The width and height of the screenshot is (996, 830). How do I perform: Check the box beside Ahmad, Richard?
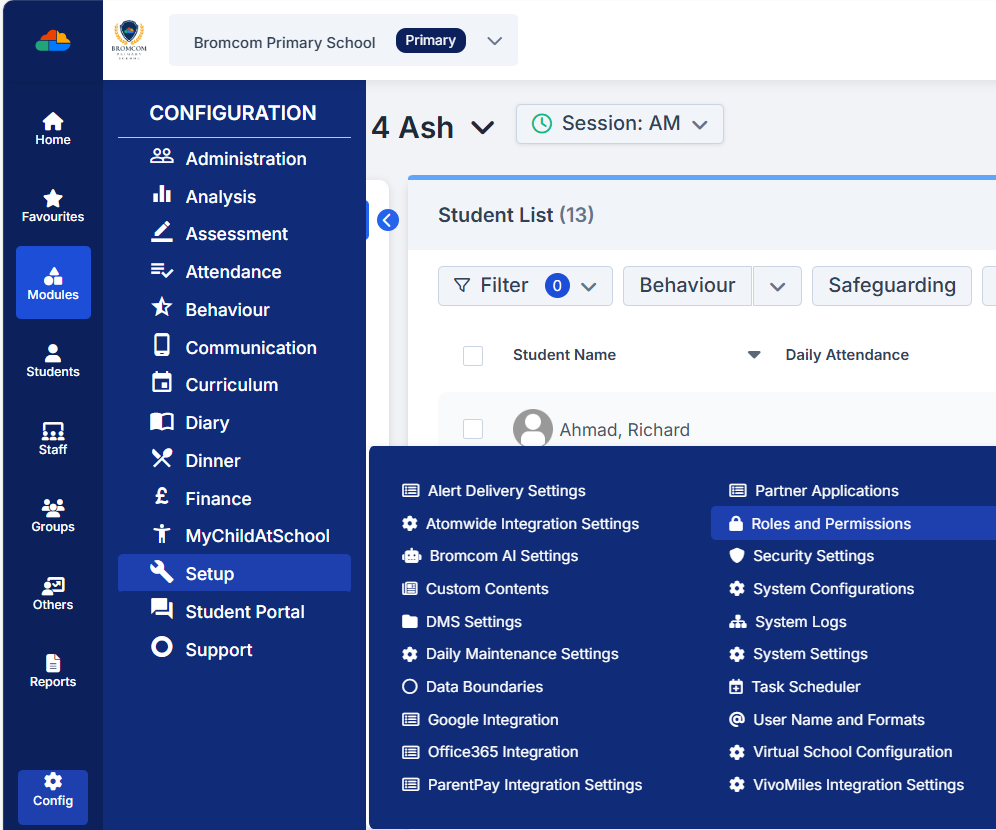pos(473,429)
